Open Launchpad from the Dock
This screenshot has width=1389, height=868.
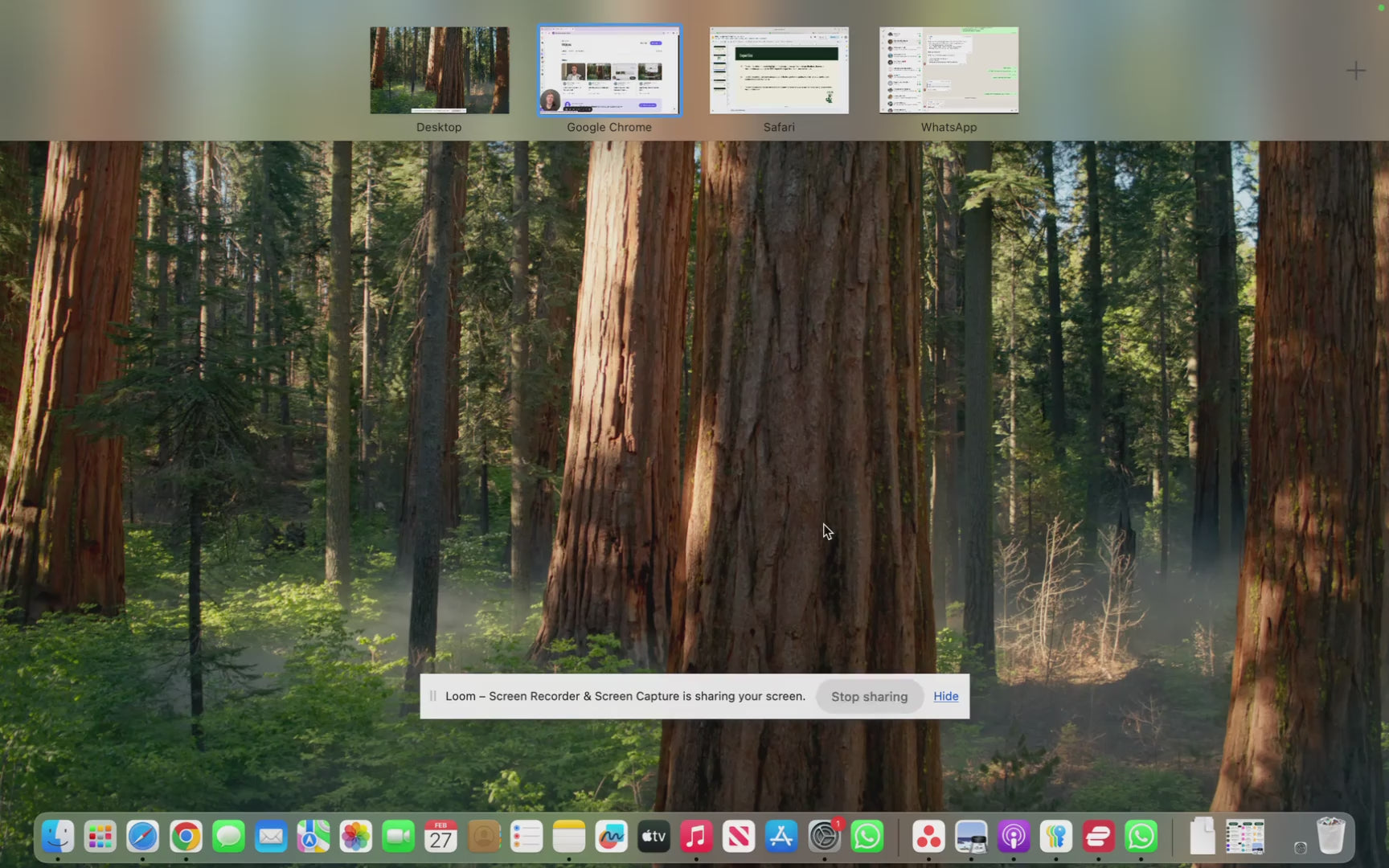point(100,837)
